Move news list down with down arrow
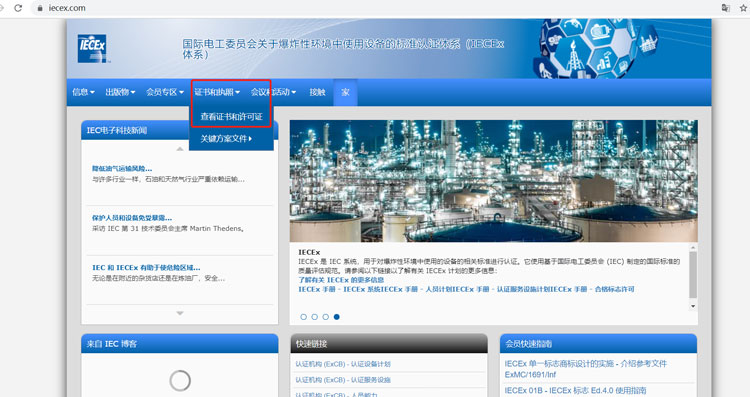This screenshot has height=397, width=750. (x=180, y=313)
